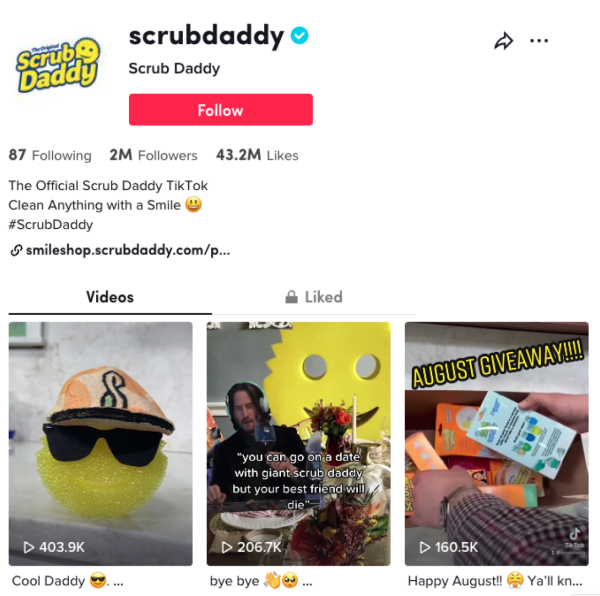
Task: Open the three-dots more options menu
Action: pos(539,41)
